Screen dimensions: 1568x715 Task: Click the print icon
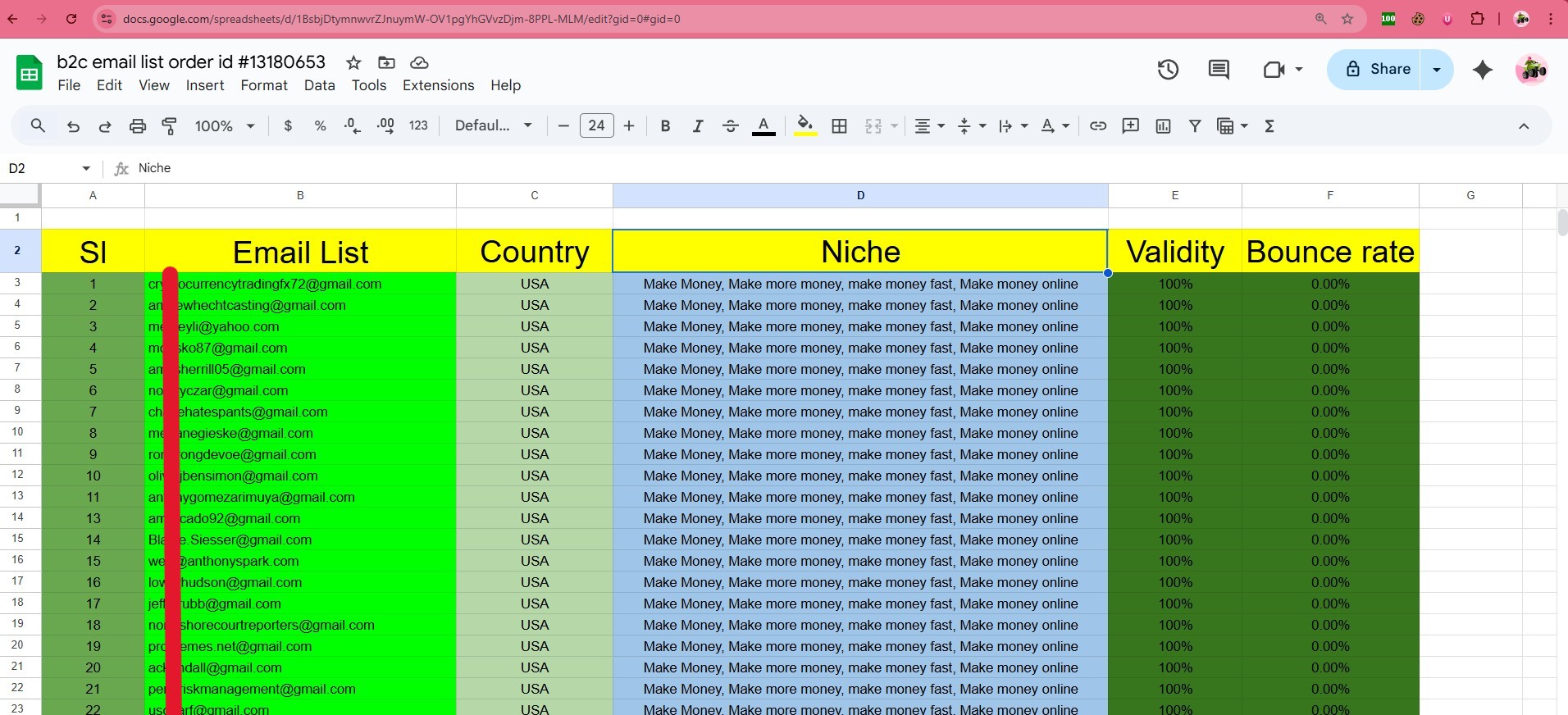(x=137, y=125)
